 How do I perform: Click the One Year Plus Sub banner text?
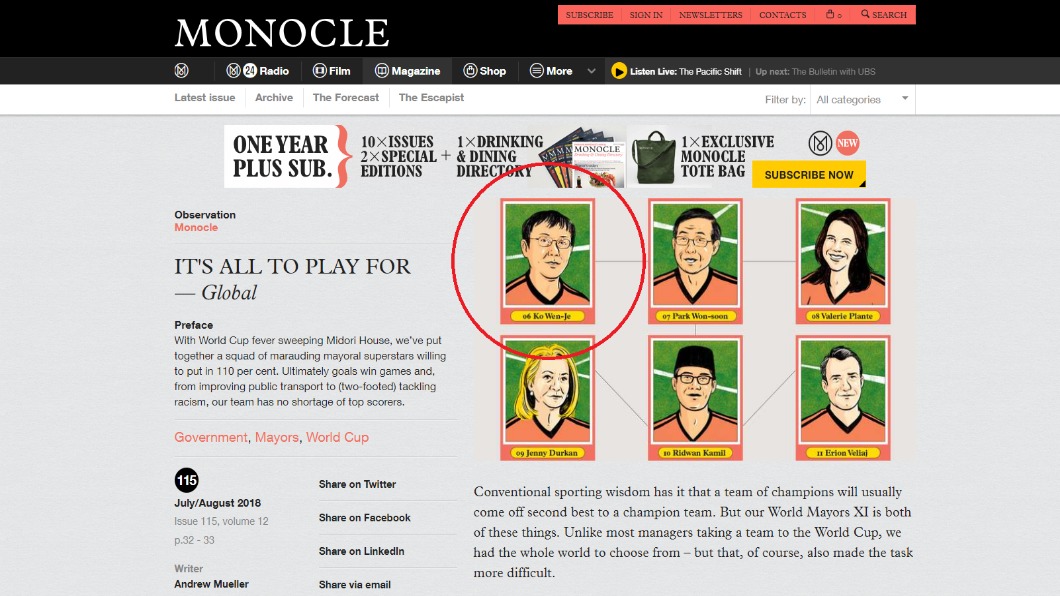point(281,156)
